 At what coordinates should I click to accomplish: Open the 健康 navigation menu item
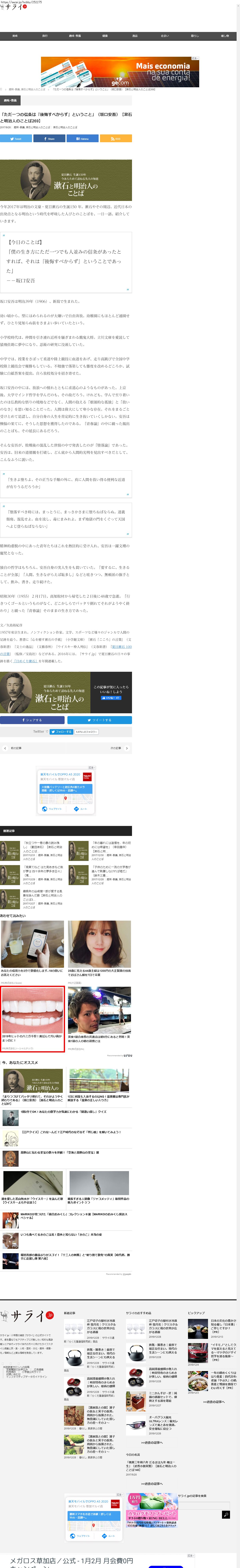105,36
